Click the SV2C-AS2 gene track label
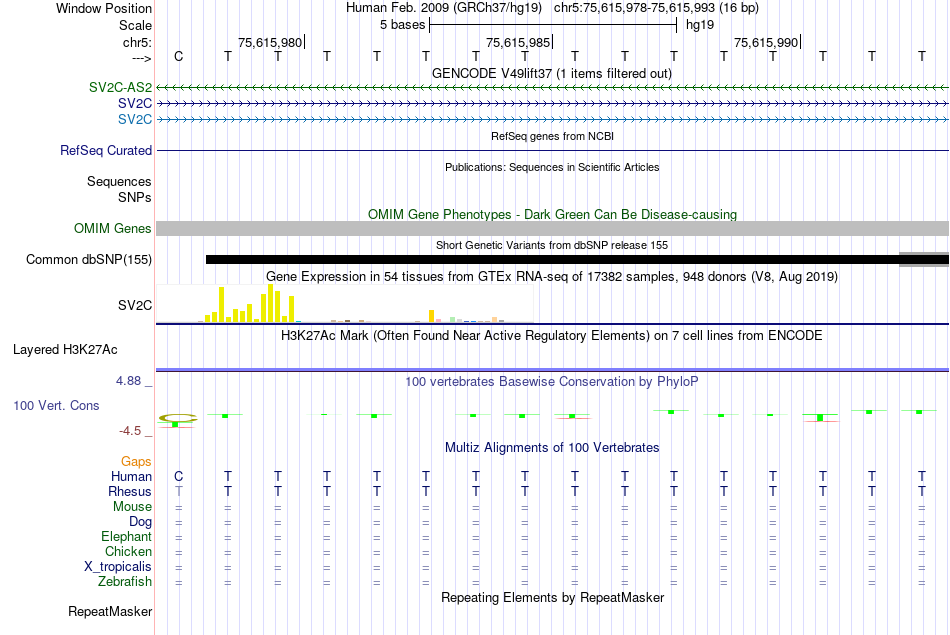This screenshot has width=950, height=635. 120,87
